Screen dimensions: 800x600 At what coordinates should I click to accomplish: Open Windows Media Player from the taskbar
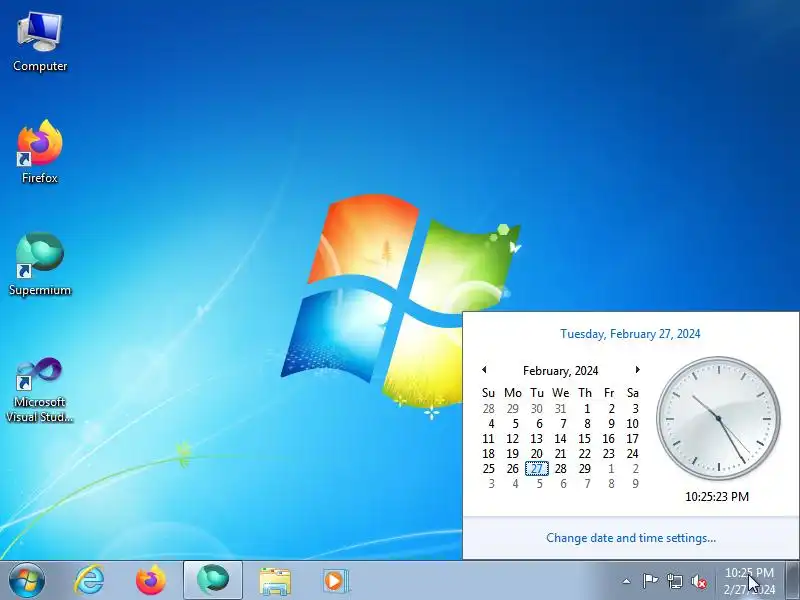[x=336, y=581]
